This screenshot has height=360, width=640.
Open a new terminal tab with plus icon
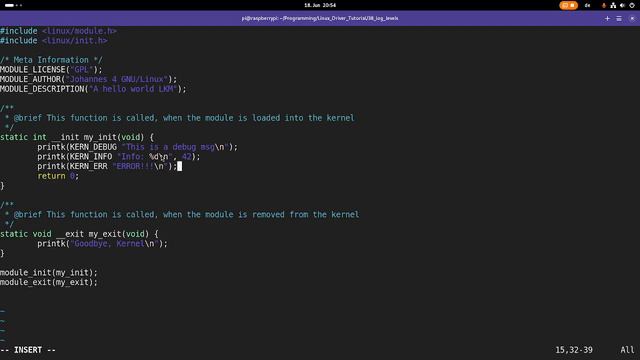(x=607, y=18)
